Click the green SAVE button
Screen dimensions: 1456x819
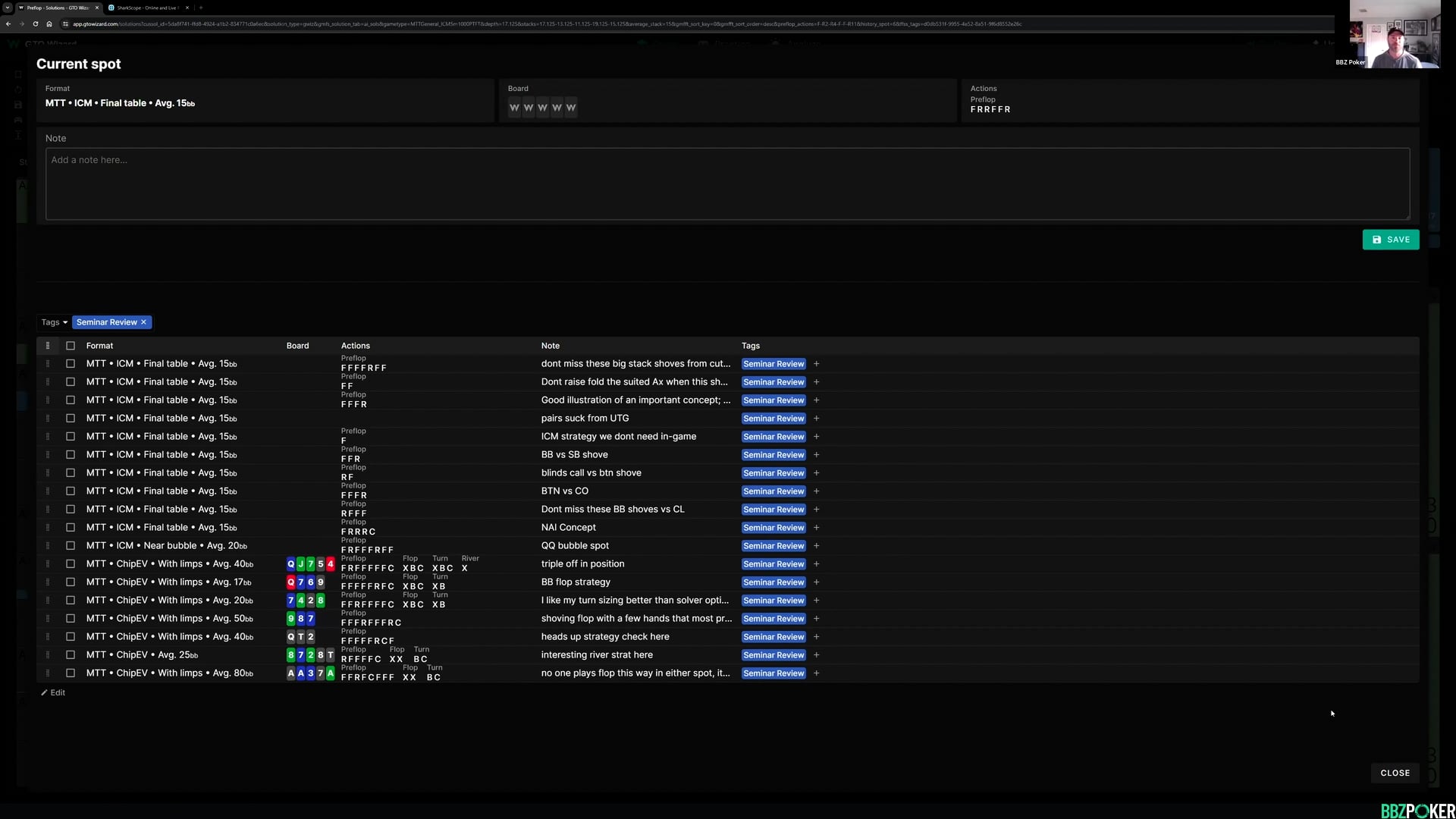point(1390,240)
